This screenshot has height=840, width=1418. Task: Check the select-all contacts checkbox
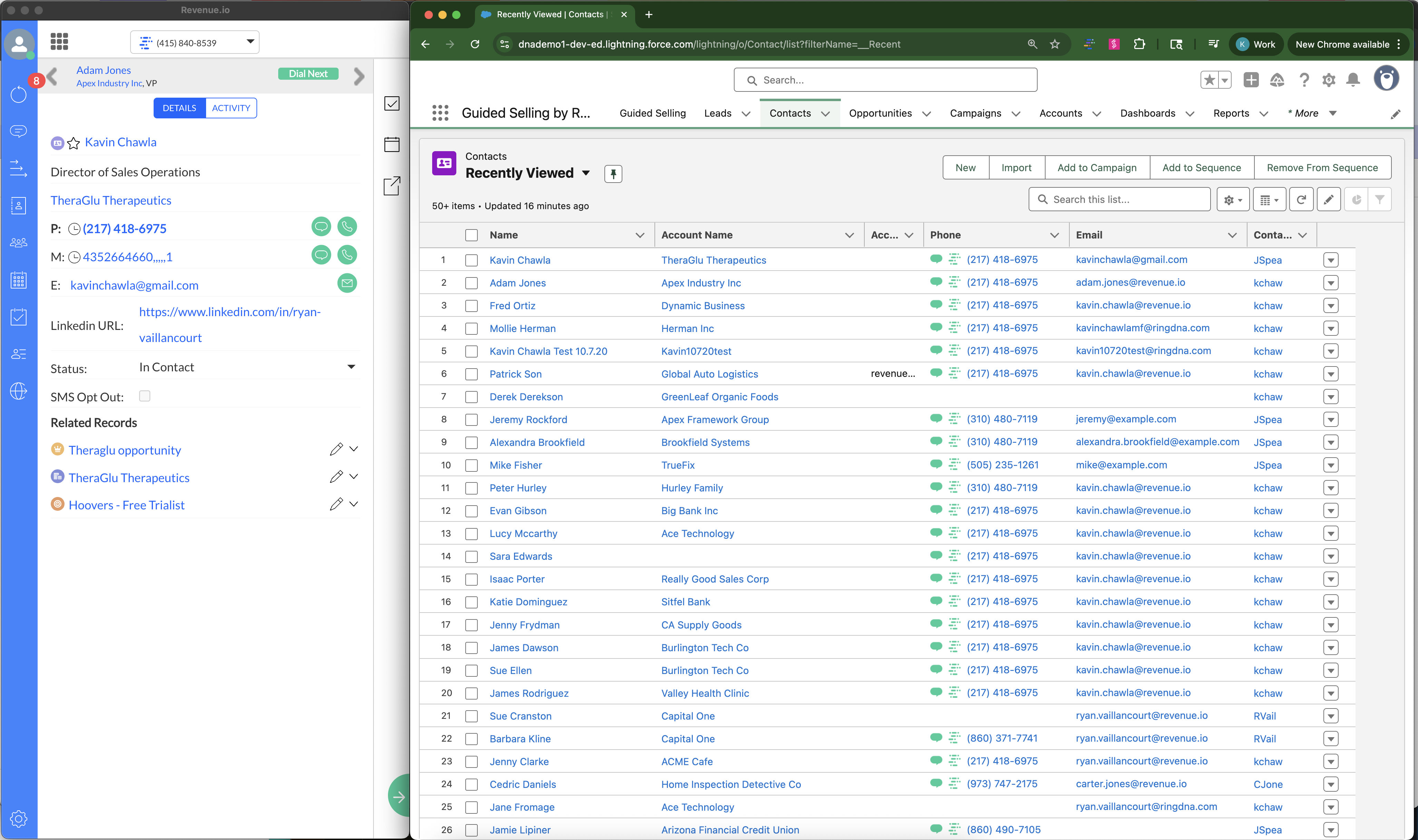tap(471, 235)
